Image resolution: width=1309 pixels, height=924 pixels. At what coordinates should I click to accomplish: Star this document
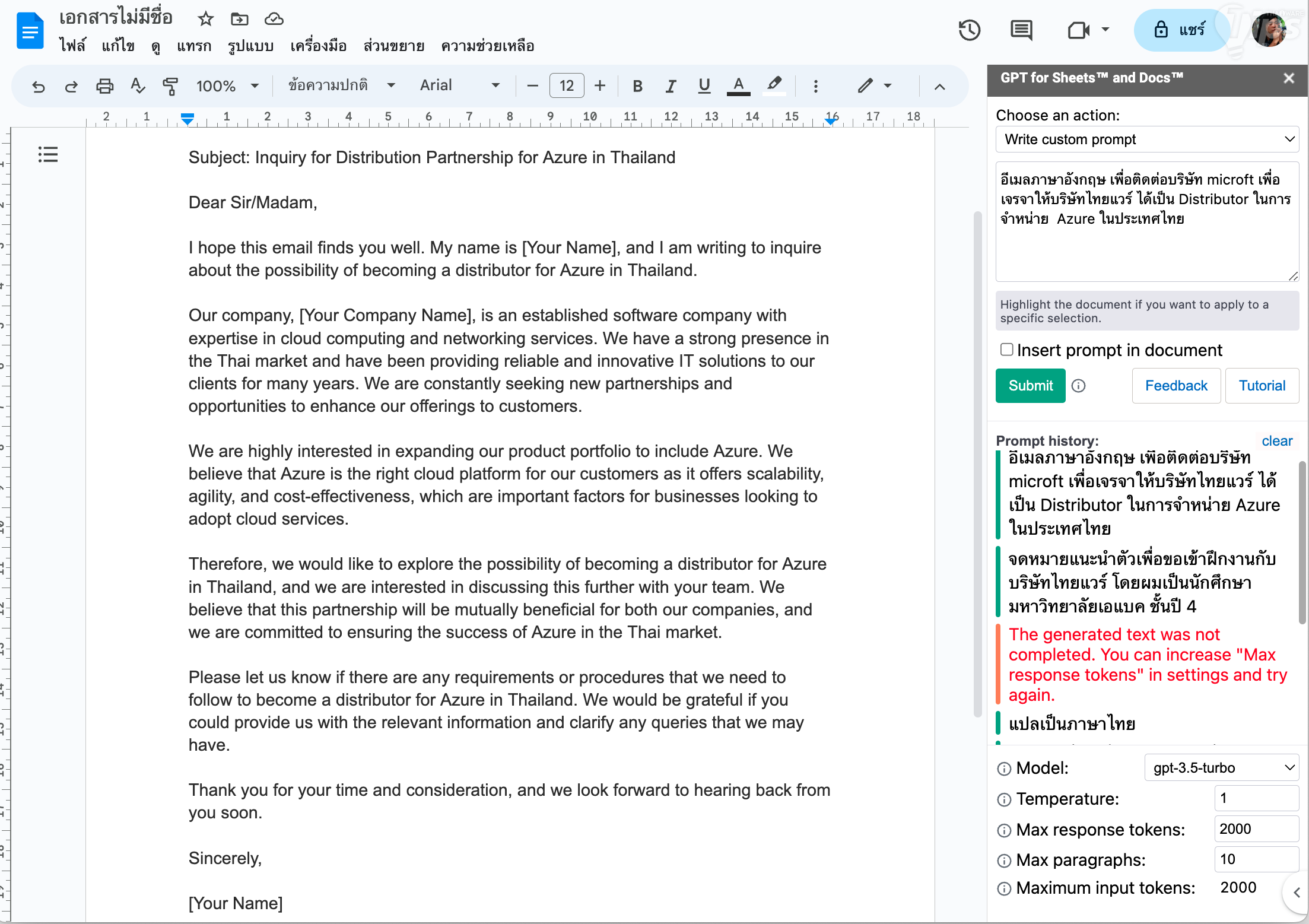[205, 19]
